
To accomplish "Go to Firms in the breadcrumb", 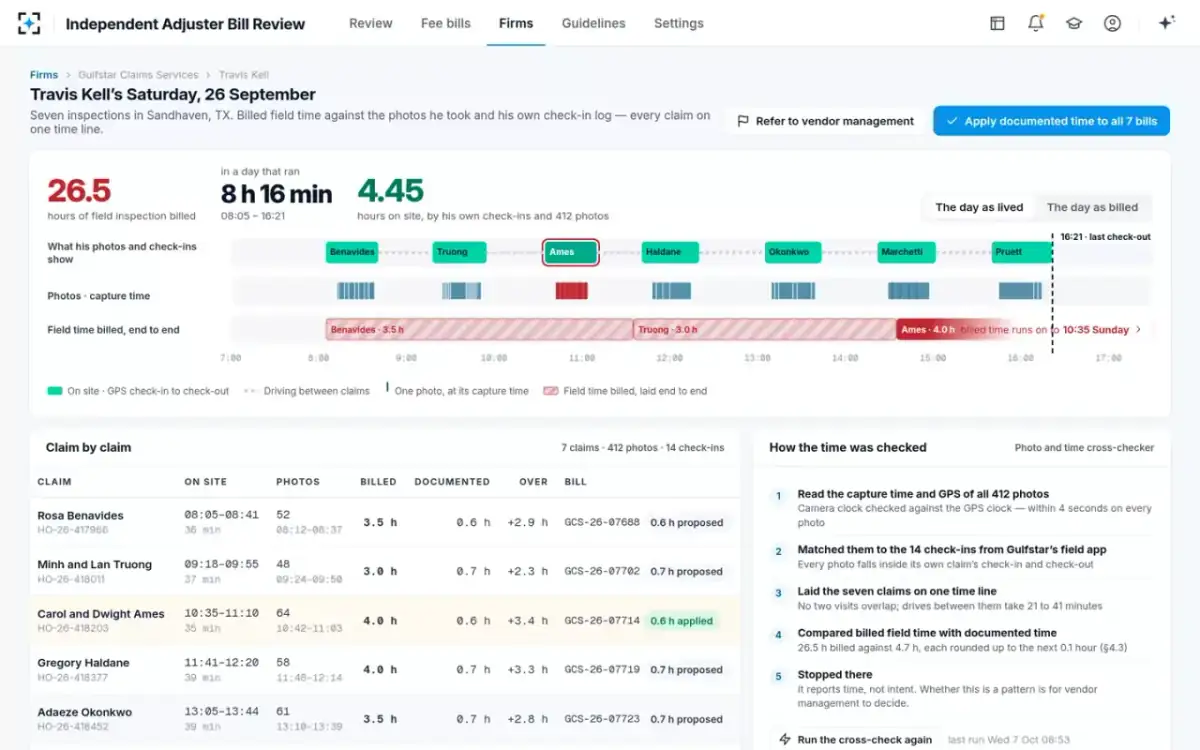I will point(44,75).
